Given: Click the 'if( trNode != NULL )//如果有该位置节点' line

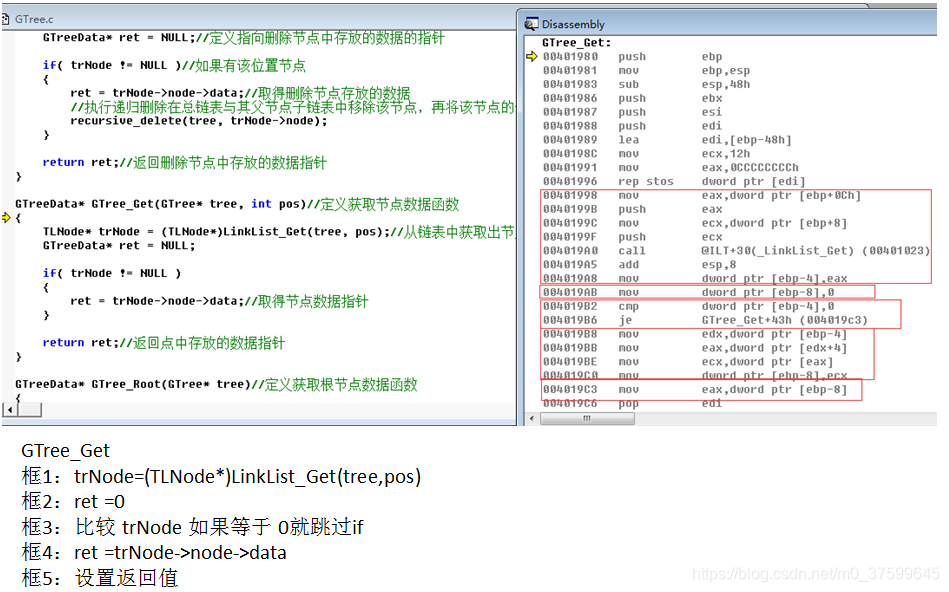Looking at the screenshot, I should click(x=174, y=65).
